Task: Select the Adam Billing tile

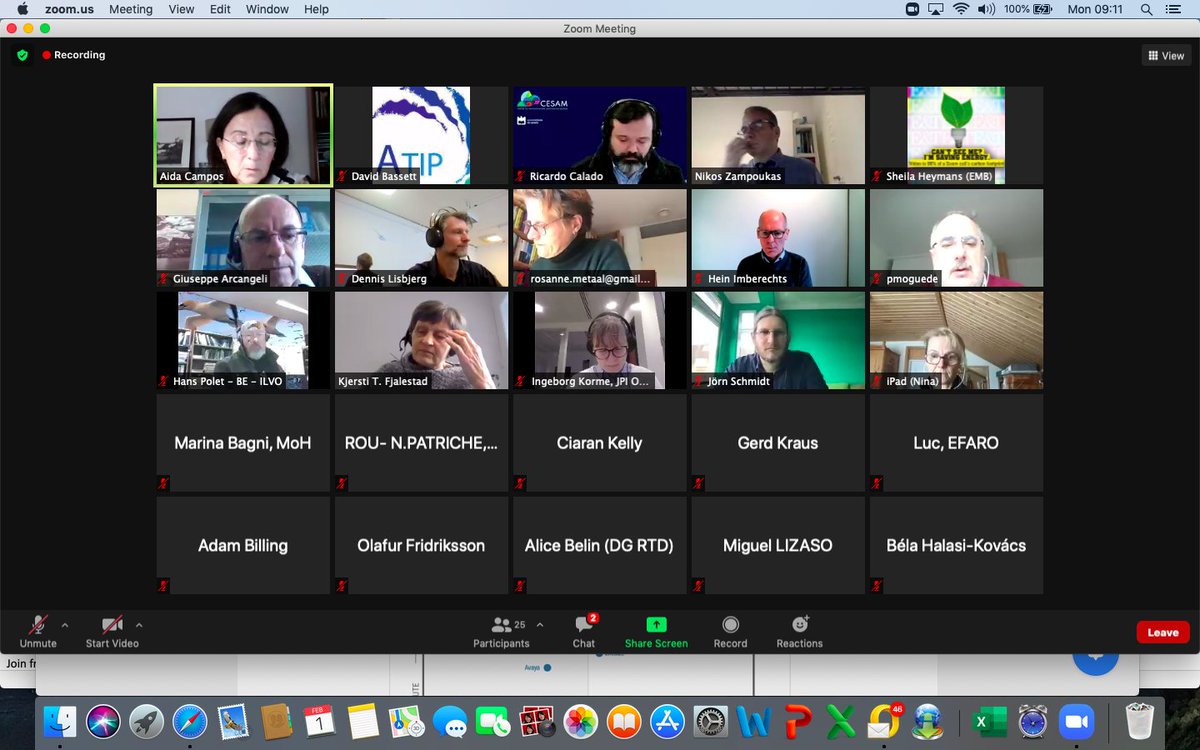Action: pyautogui.click(x=243, y=545)
